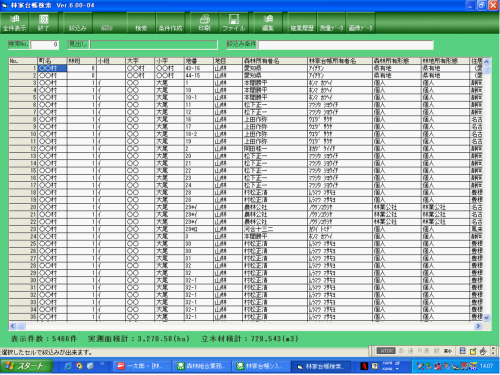
Task: Click the horizontal scrollbar right arrow
Action: (x=478, y=326)
